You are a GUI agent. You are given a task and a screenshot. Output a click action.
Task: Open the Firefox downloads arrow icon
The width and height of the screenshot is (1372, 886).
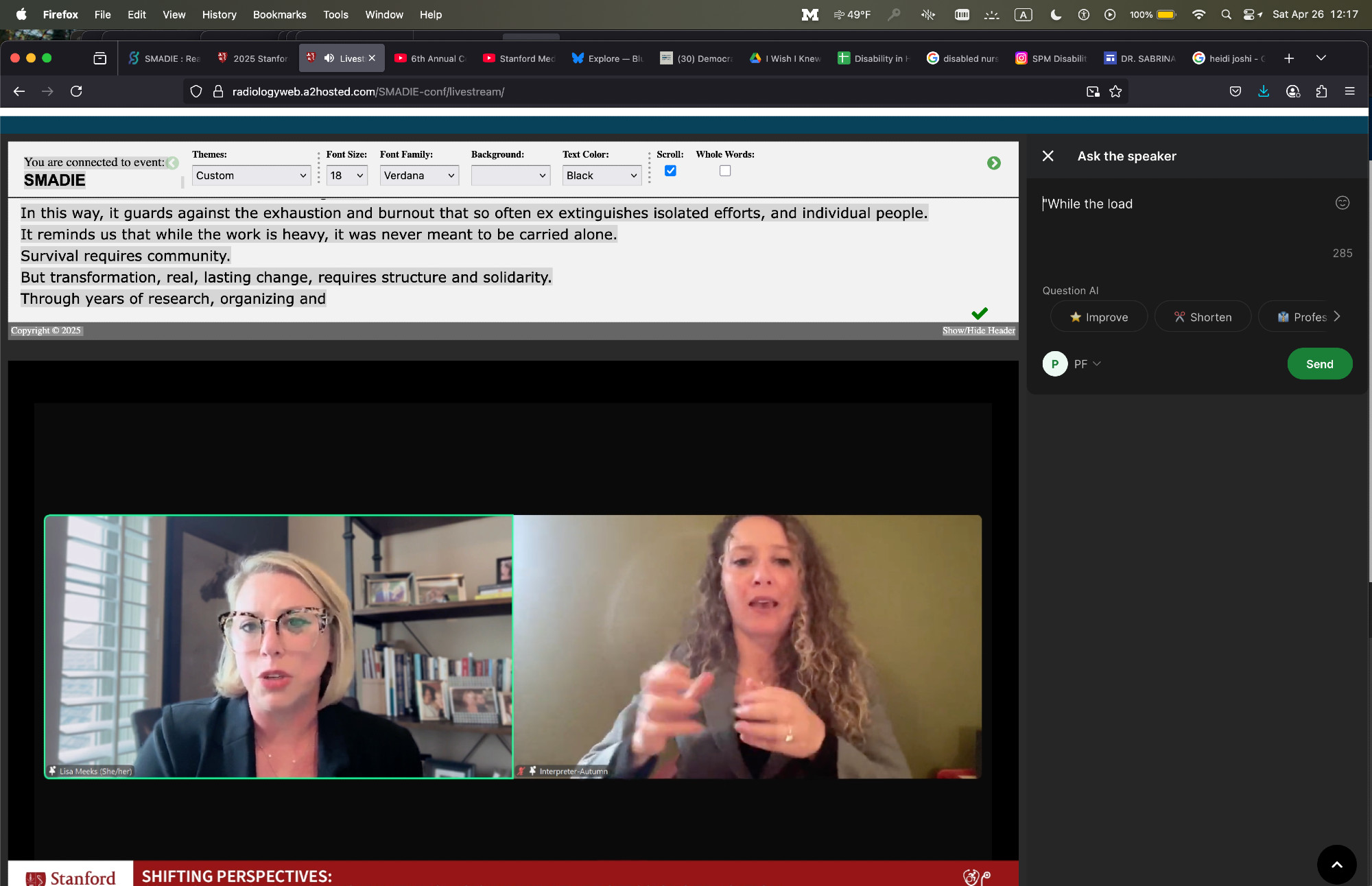[1264, 92]
